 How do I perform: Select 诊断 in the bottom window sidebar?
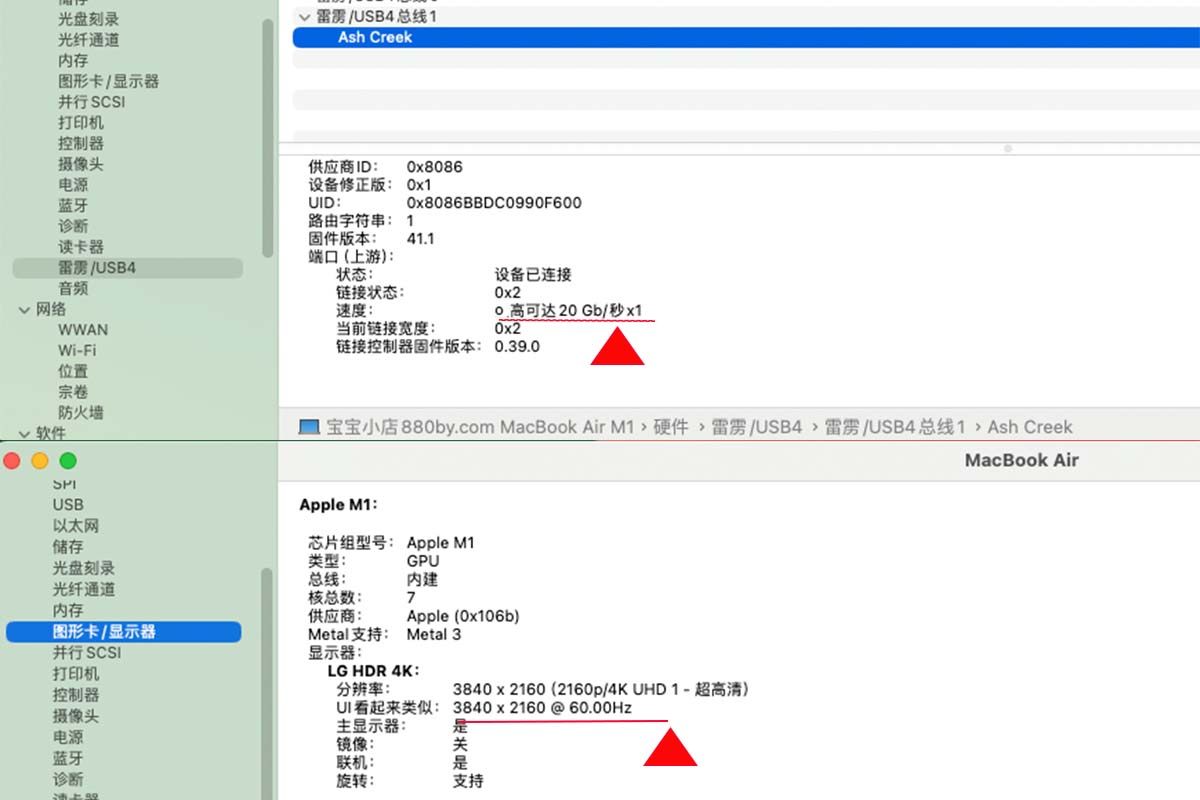point(68,779)
